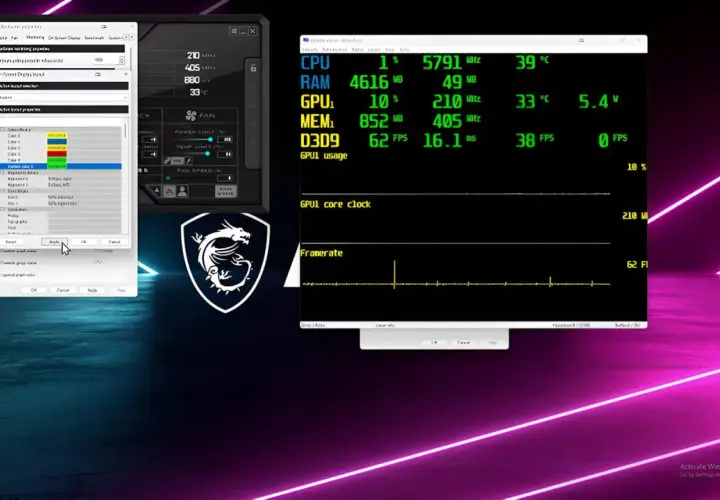Click Apply in the On-Screen Display layout dialog
This screenshot has height=500, width=720.
click(54, 242)
